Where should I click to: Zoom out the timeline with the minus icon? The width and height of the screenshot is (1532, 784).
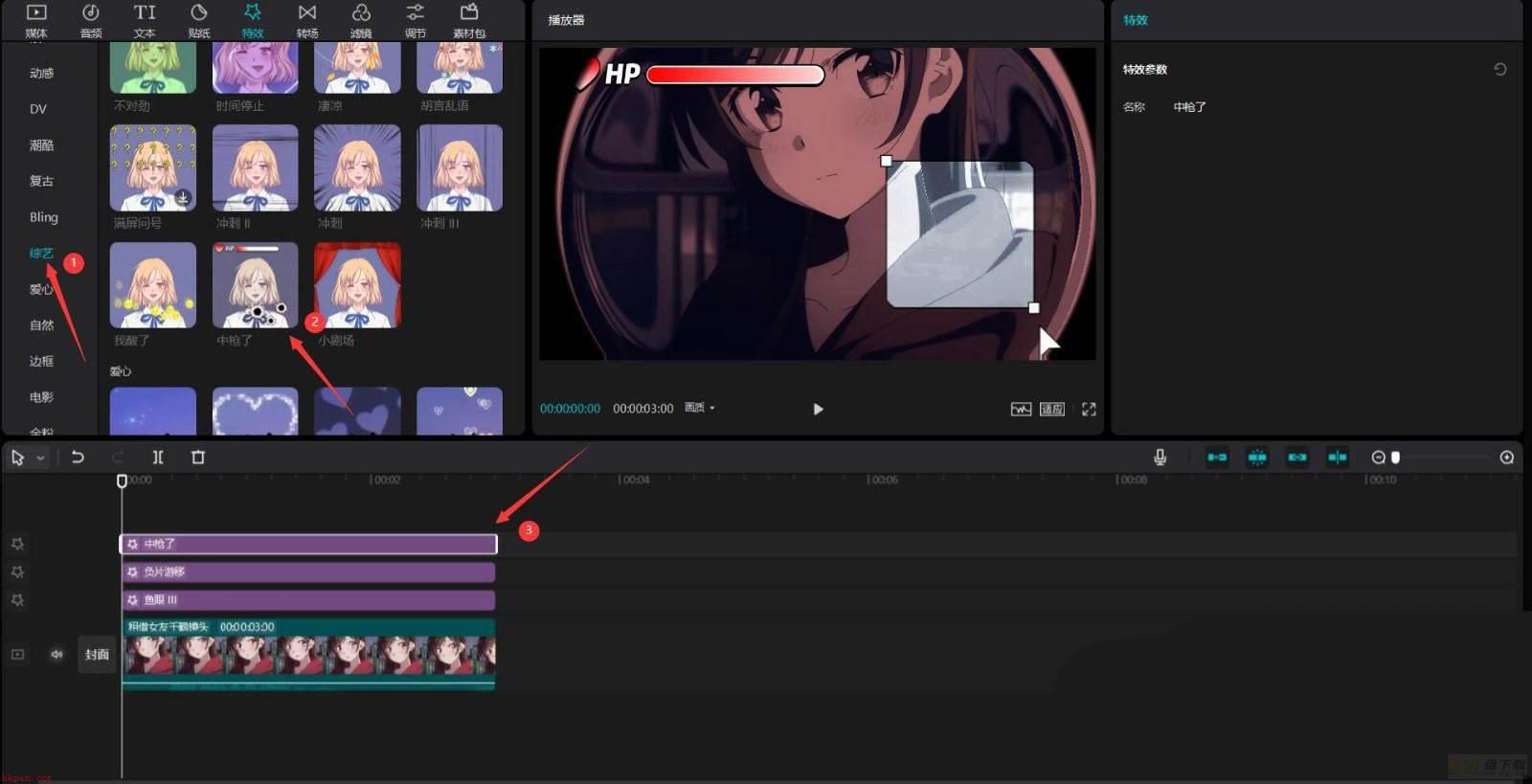(x=1378, y=458)
